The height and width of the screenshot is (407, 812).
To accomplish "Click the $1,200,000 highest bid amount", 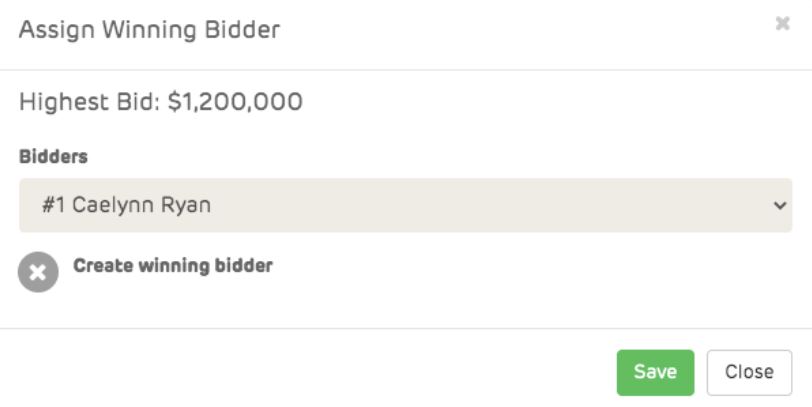I will pyautogui.click(x=236, y=102).
